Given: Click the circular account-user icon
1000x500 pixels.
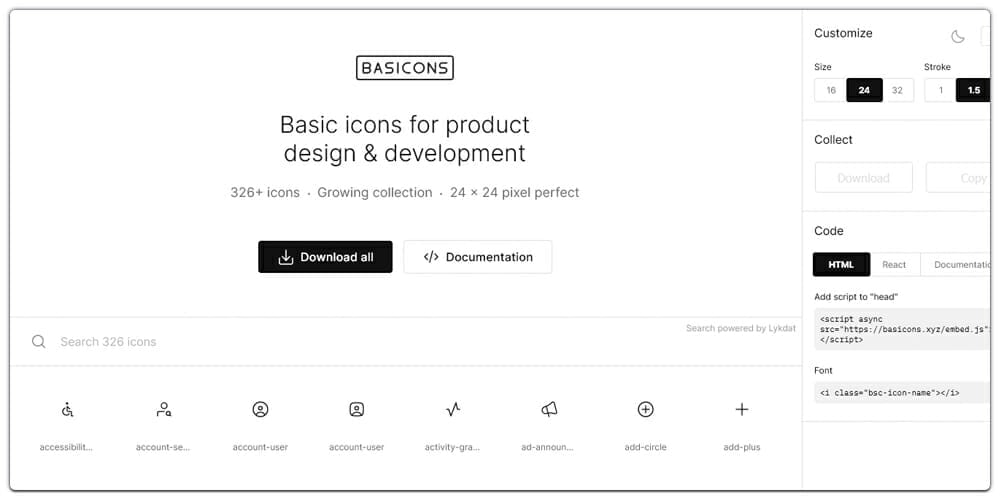Looking at the screenshot, I should pyautogui.click(x=260, y=409).
